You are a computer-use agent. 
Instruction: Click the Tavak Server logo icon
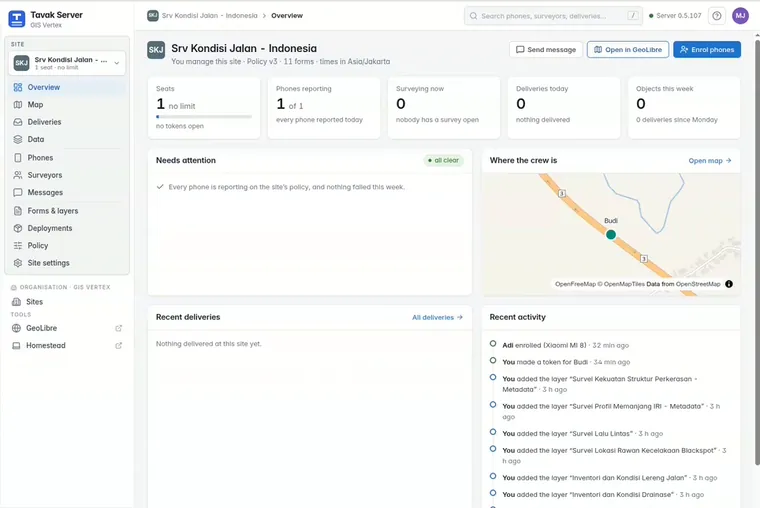pos(17,19)
